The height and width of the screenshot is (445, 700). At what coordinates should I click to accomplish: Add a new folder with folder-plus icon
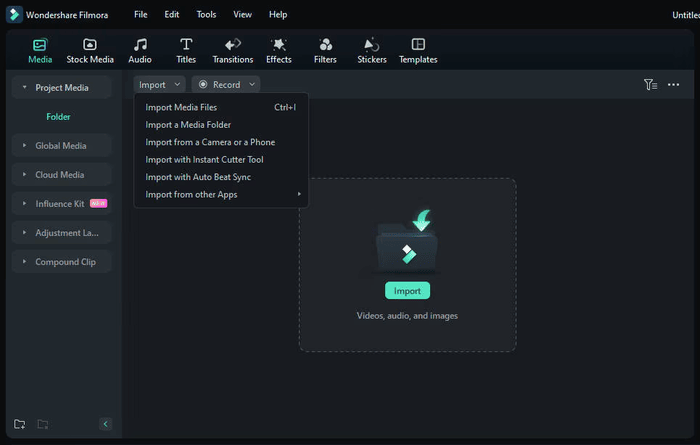20,424
